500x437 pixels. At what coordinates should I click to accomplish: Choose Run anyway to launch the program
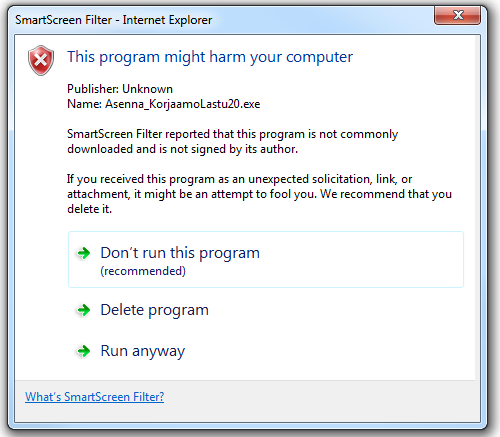pyautogui.click(x=143, y=351)
